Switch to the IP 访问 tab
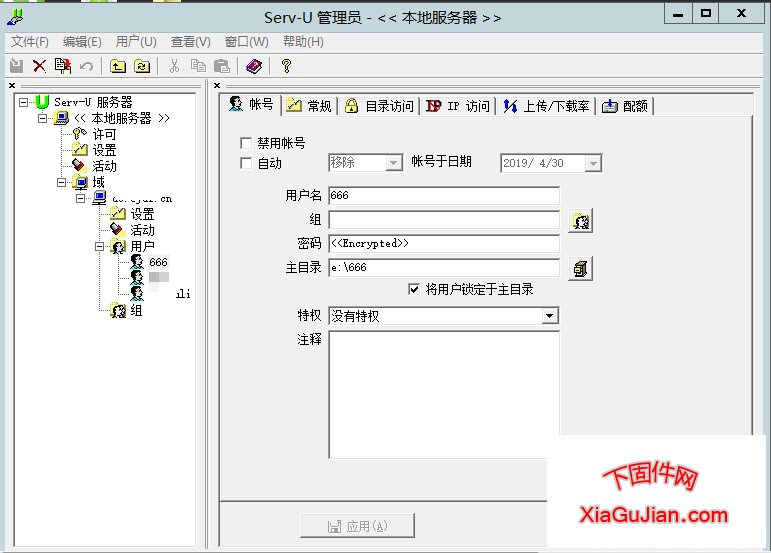The image size is (771, 553). coord(458,106)
